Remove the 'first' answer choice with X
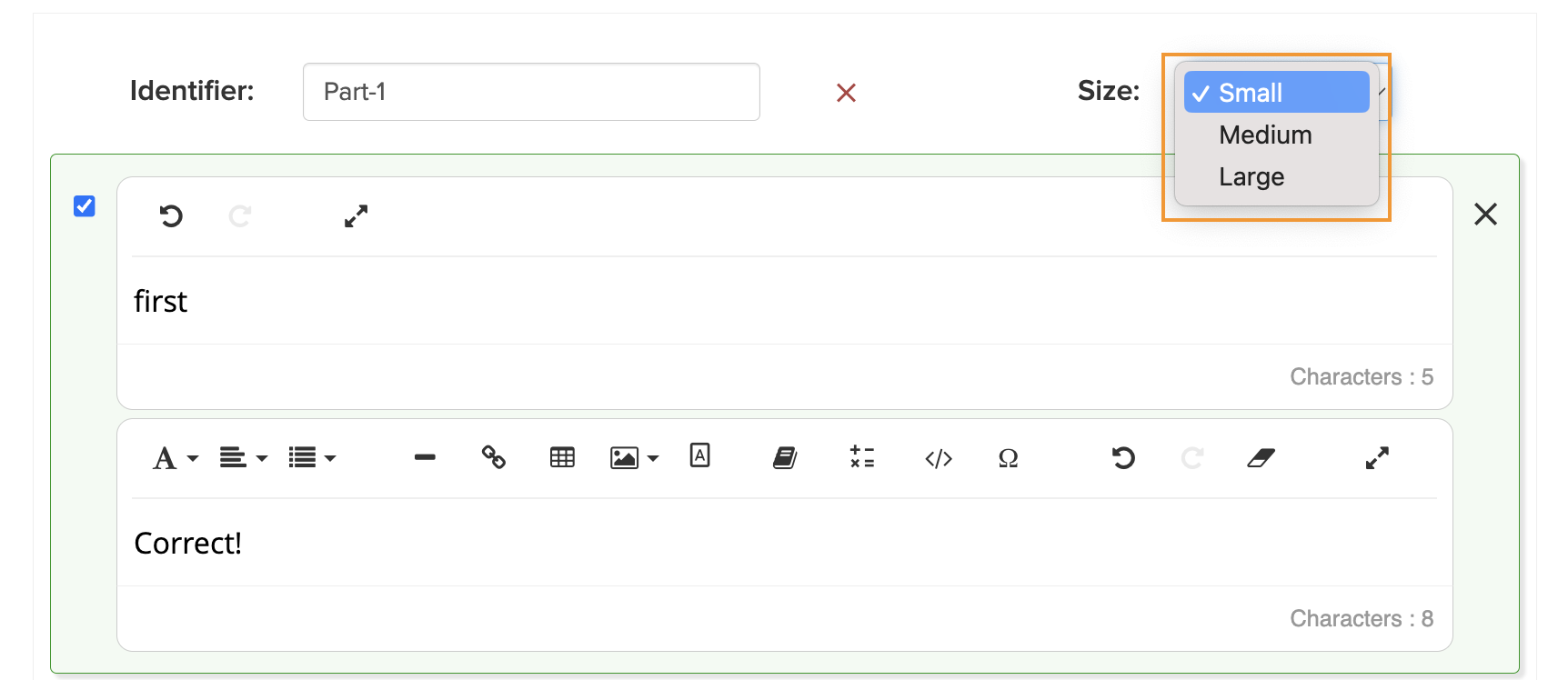 [1485, 214]
